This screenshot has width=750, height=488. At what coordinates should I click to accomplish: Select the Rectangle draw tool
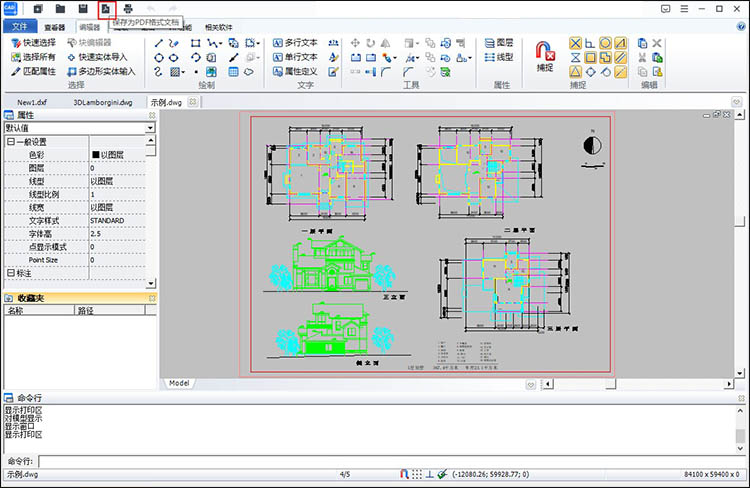pyautogui.click(x=195, y=44)
